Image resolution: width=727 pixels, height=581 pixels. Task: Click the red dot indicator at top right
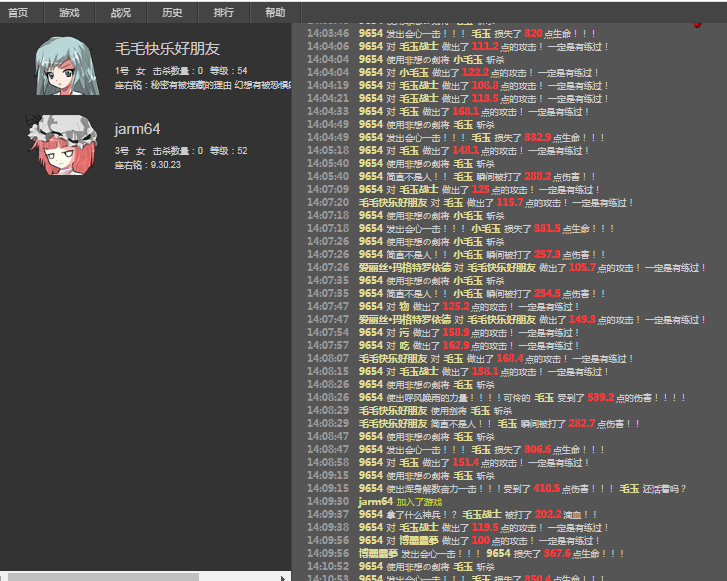point(696,22)
